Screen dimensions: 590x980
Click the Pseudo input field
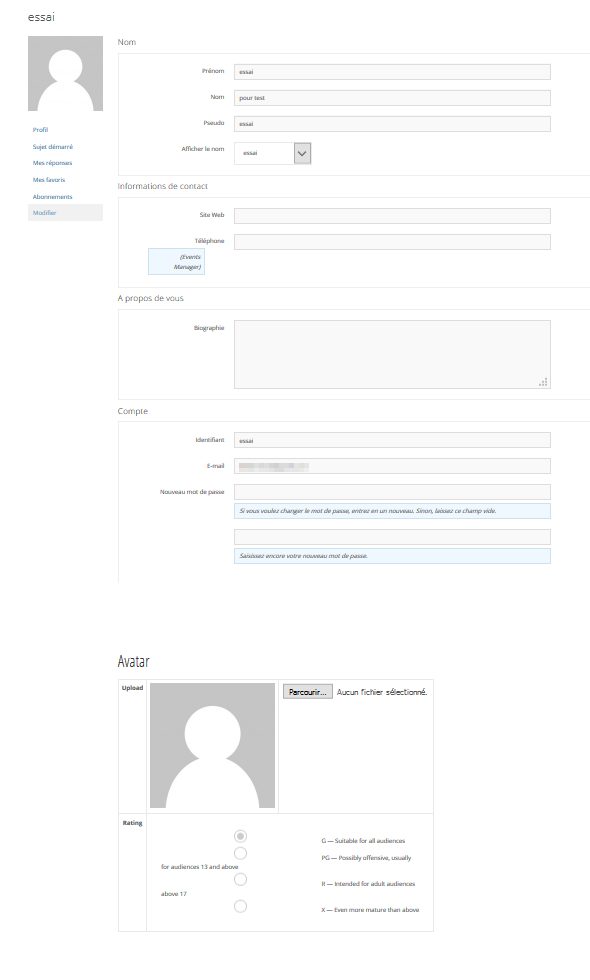[x=392, y=124]
